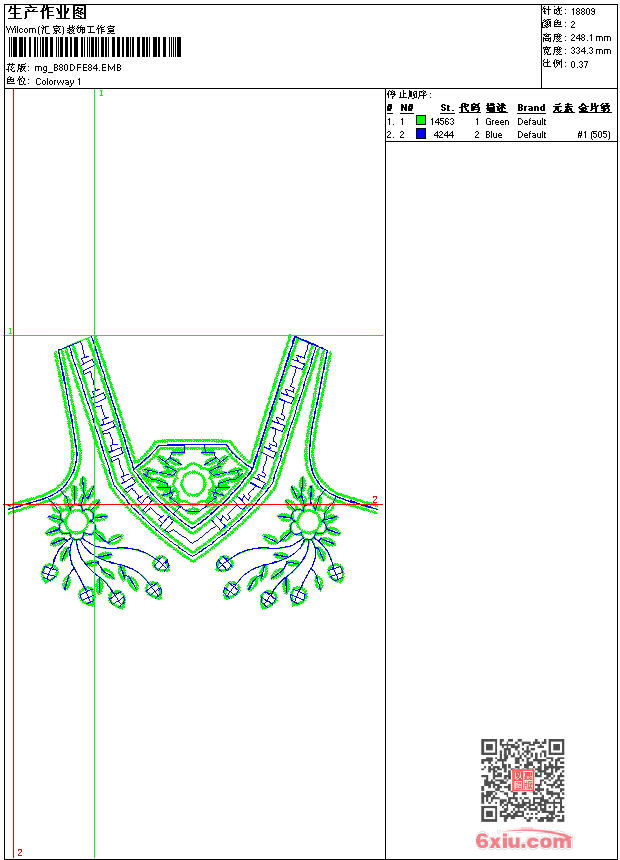Click the 'St.' stitch count column header
The width and height of the screenshot is (620, 860).
pos(447,108)
